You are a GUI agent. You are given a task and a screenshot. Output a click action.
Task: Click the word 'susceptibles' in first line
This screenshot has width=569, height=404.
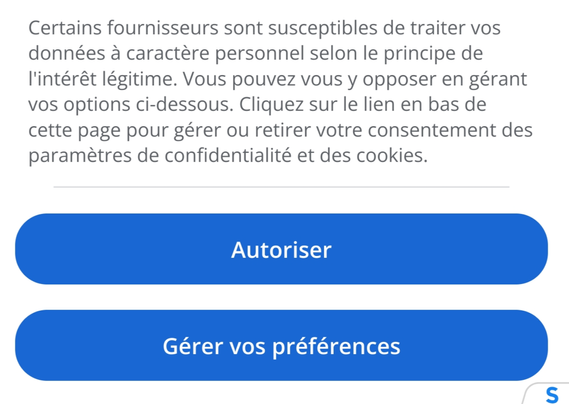(x=323, y=29)
